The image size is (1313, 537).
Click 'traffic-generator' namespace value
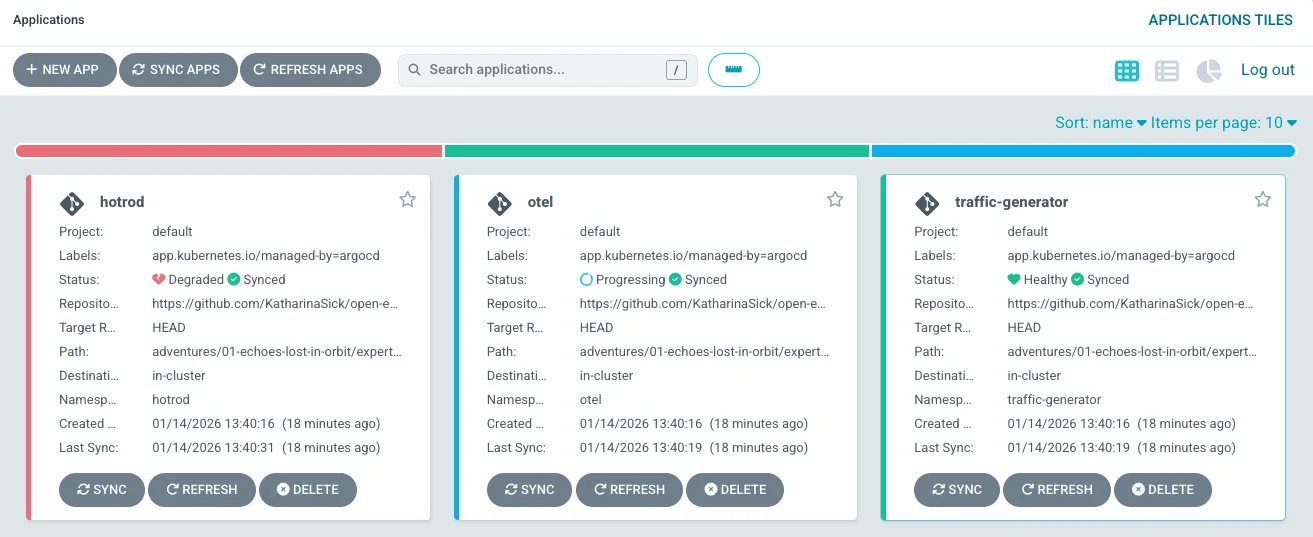pyautogui.click(x=1054, y=400)
